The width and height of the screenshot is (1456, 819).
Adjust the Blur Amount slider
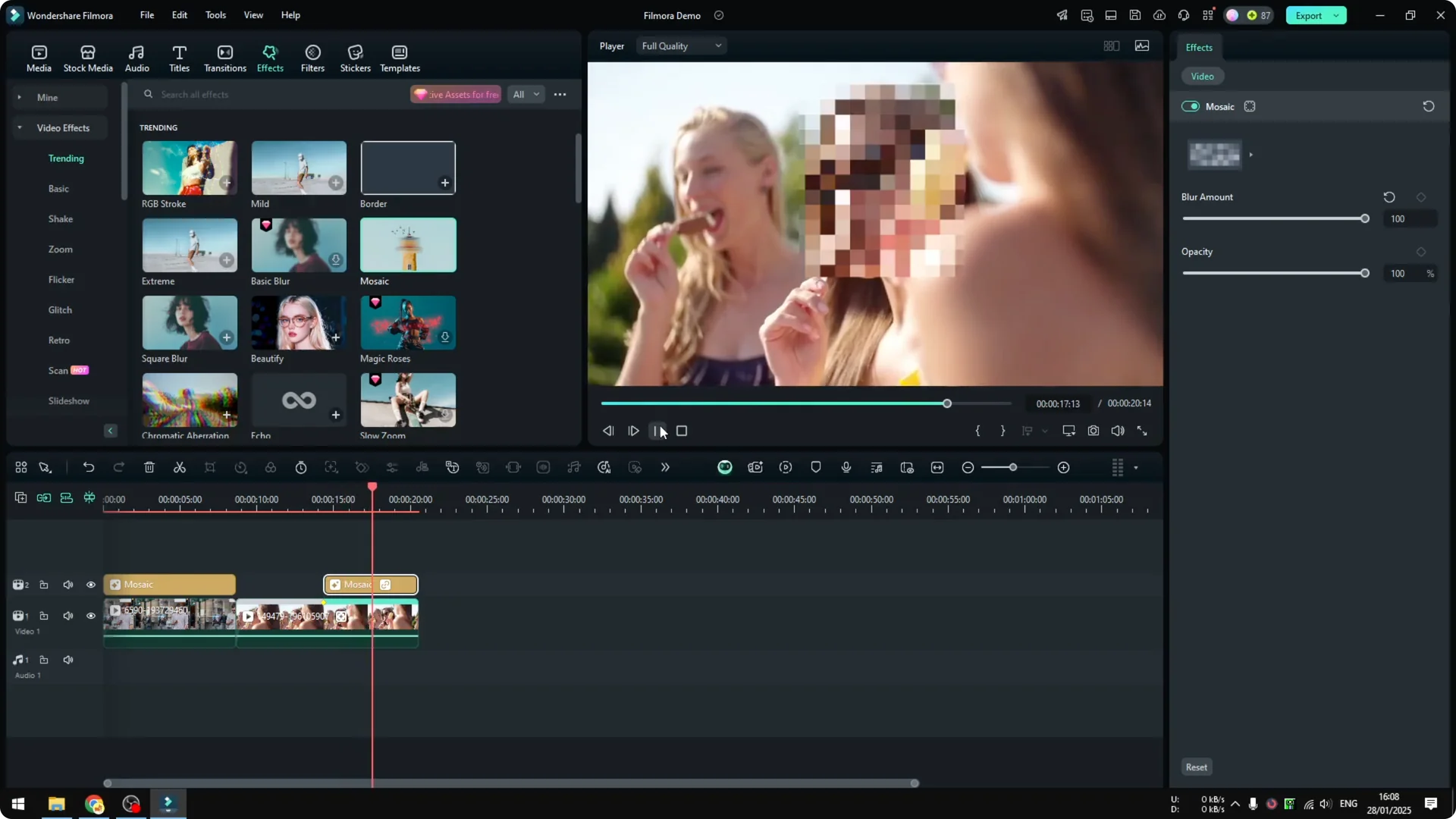point(1365,218)
